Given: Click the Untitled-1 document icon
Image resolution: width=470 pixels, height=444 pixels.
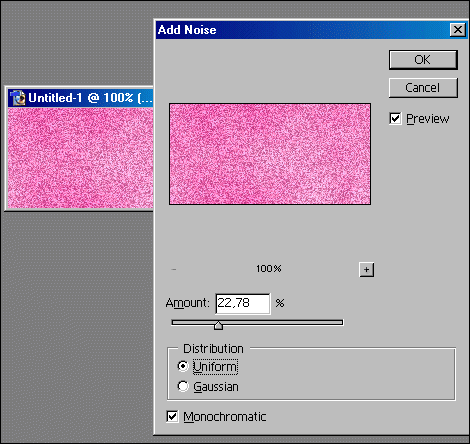Looking at the screenshot, I should point(17,98).
